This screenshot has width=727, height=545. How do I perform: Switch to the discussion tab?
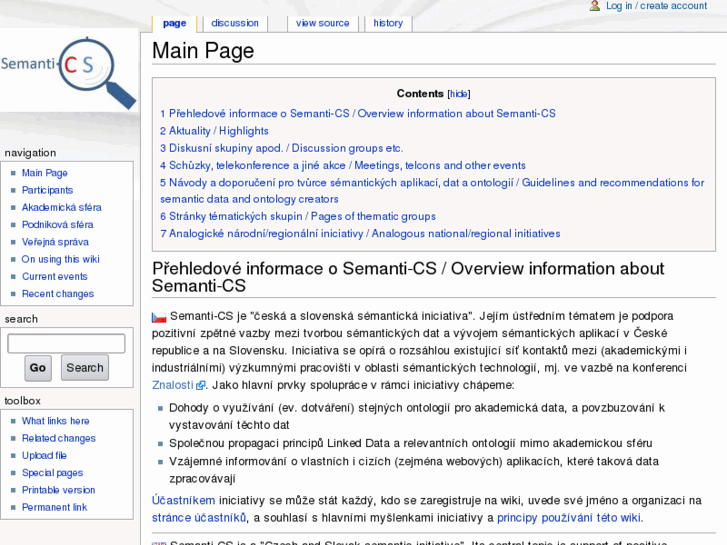point(235,23)
